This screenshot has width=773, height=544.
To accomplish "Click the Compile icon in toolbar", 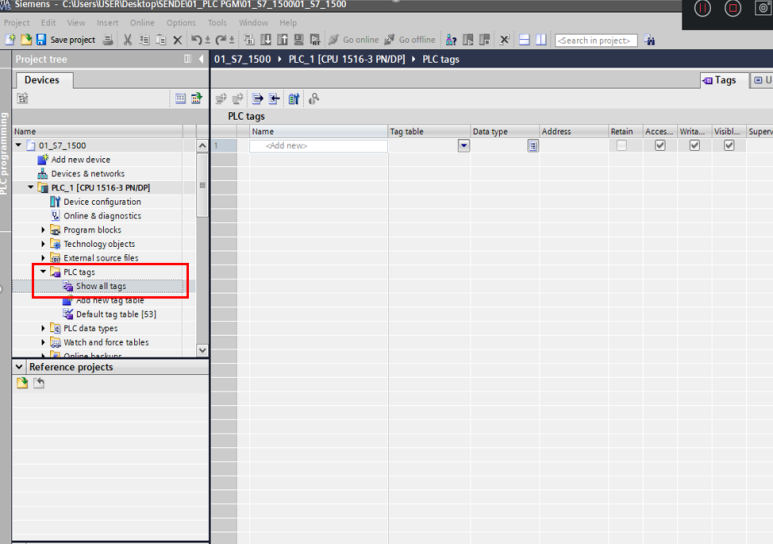I will pos(249,39).
